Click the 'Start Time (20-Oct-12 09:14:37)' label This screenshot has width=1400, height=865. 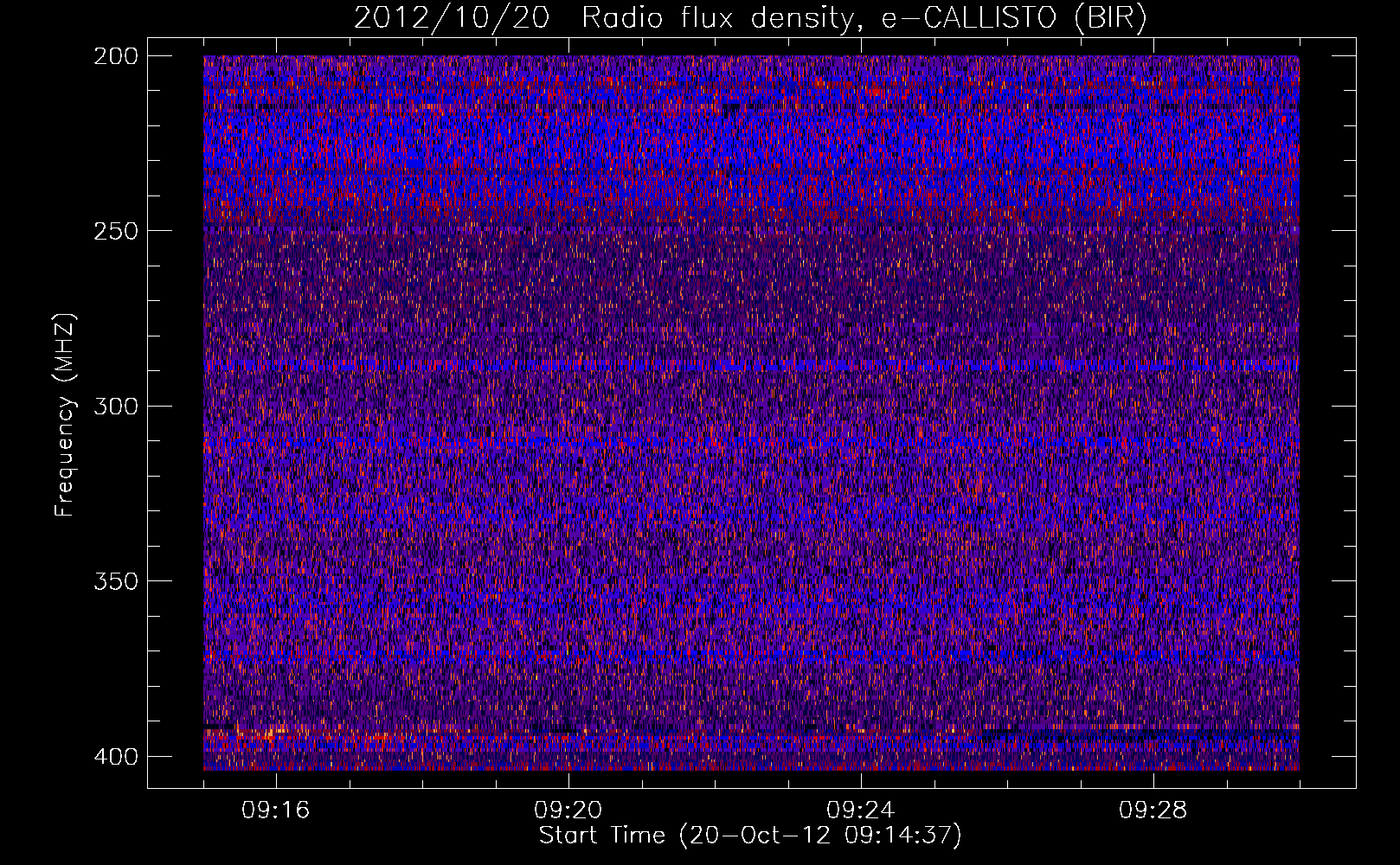[750, 836]
